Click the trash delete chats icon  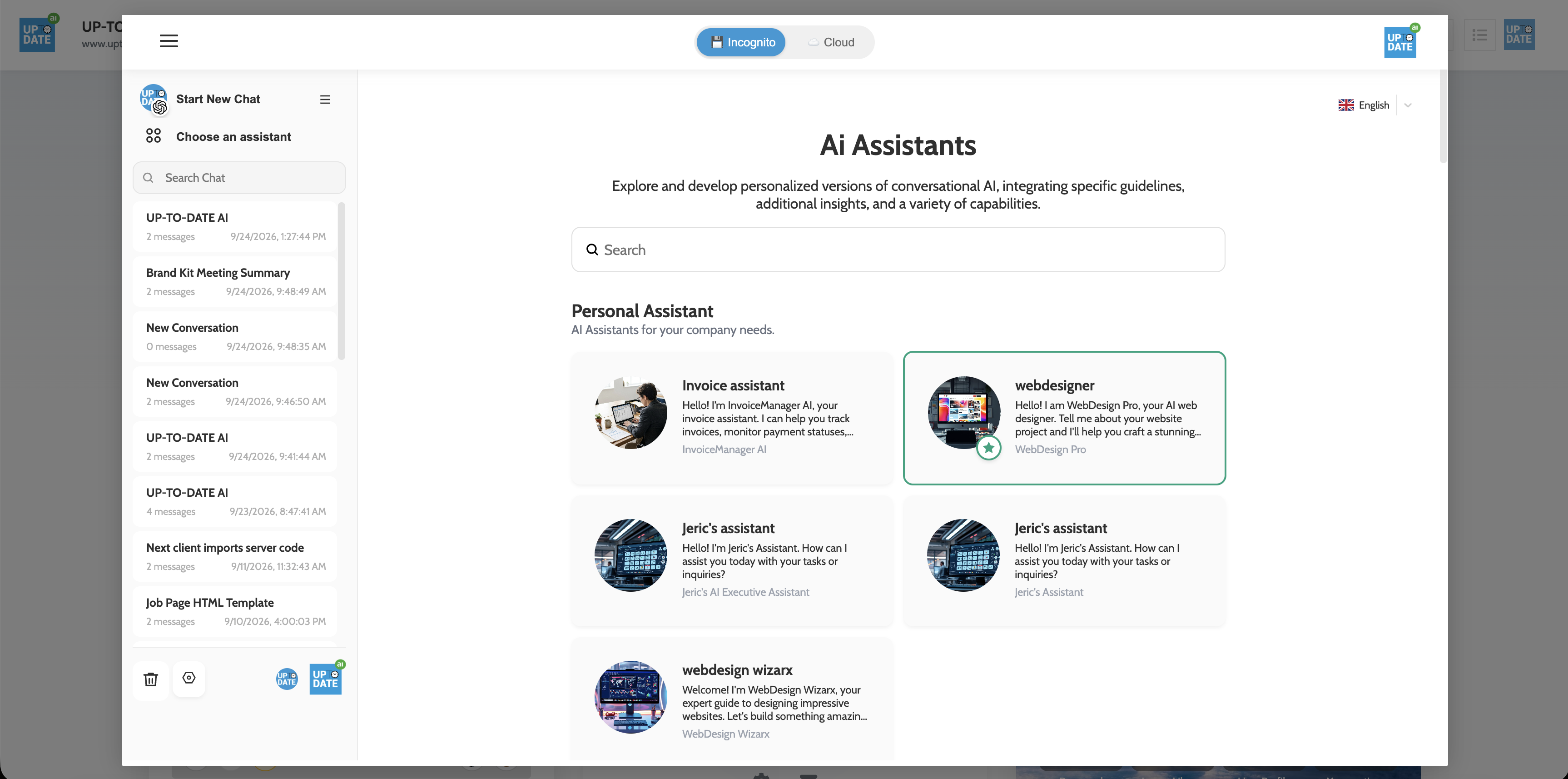(x=150, y=679)
